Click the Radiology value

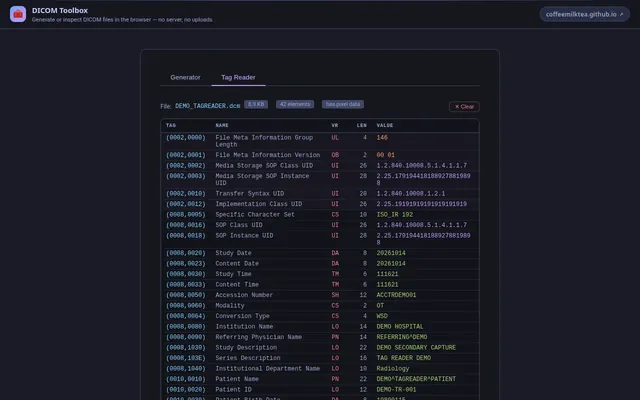pos(393,369)
